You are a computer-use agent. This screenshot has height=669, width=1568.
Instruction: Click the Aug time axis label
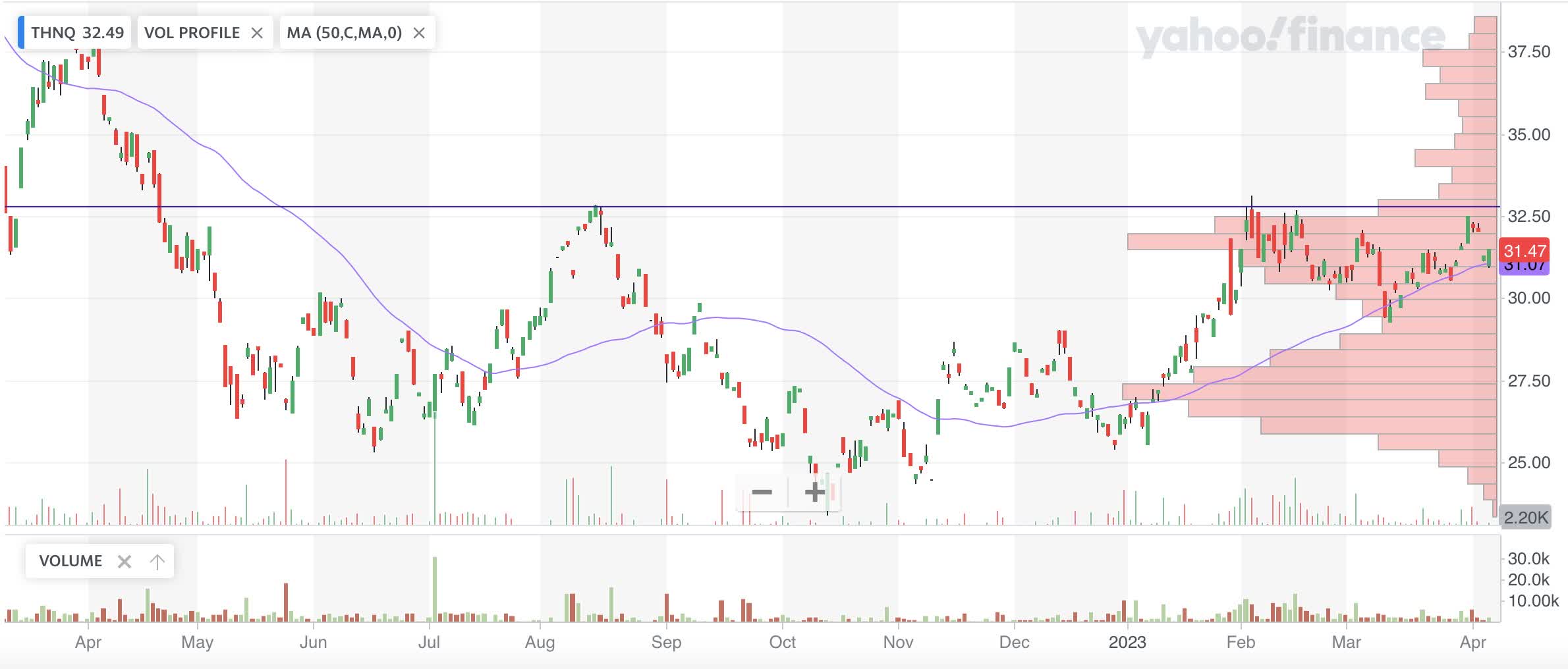click(540, 642)
